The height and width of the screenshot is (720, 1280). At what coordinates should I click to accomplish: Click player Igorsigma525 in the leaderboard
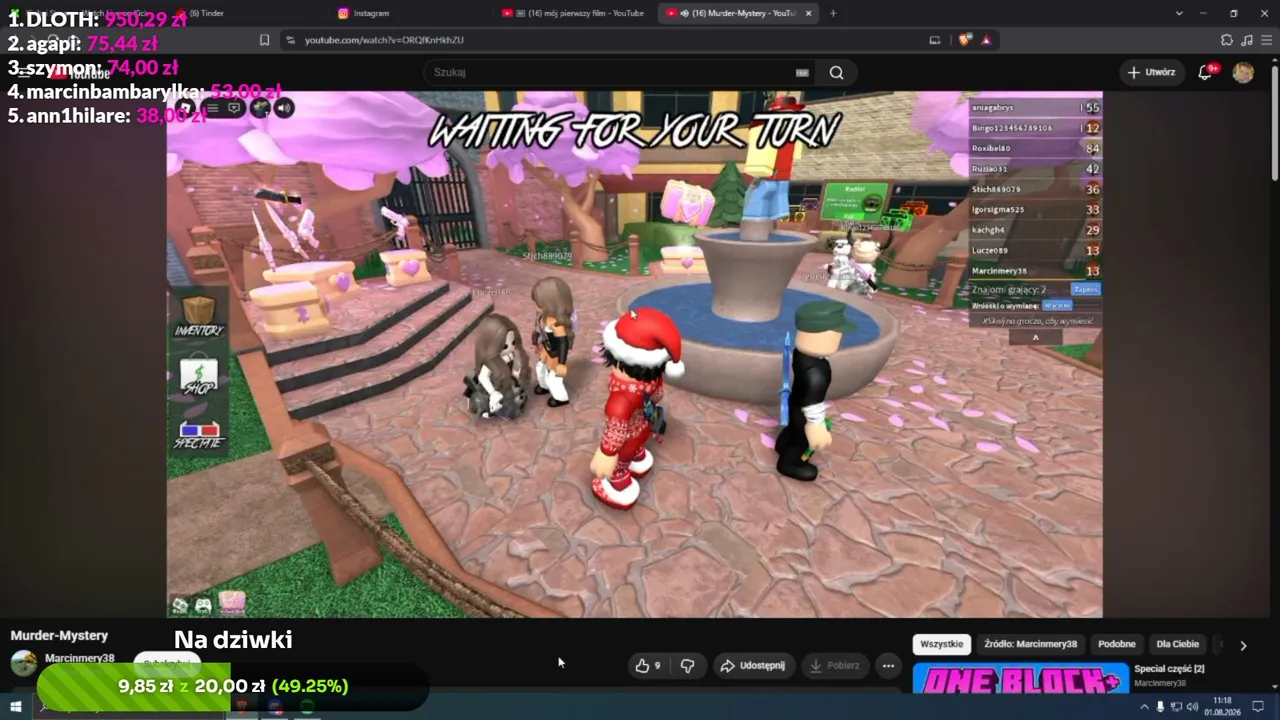pyautogui.click(x=1034, y=209)
